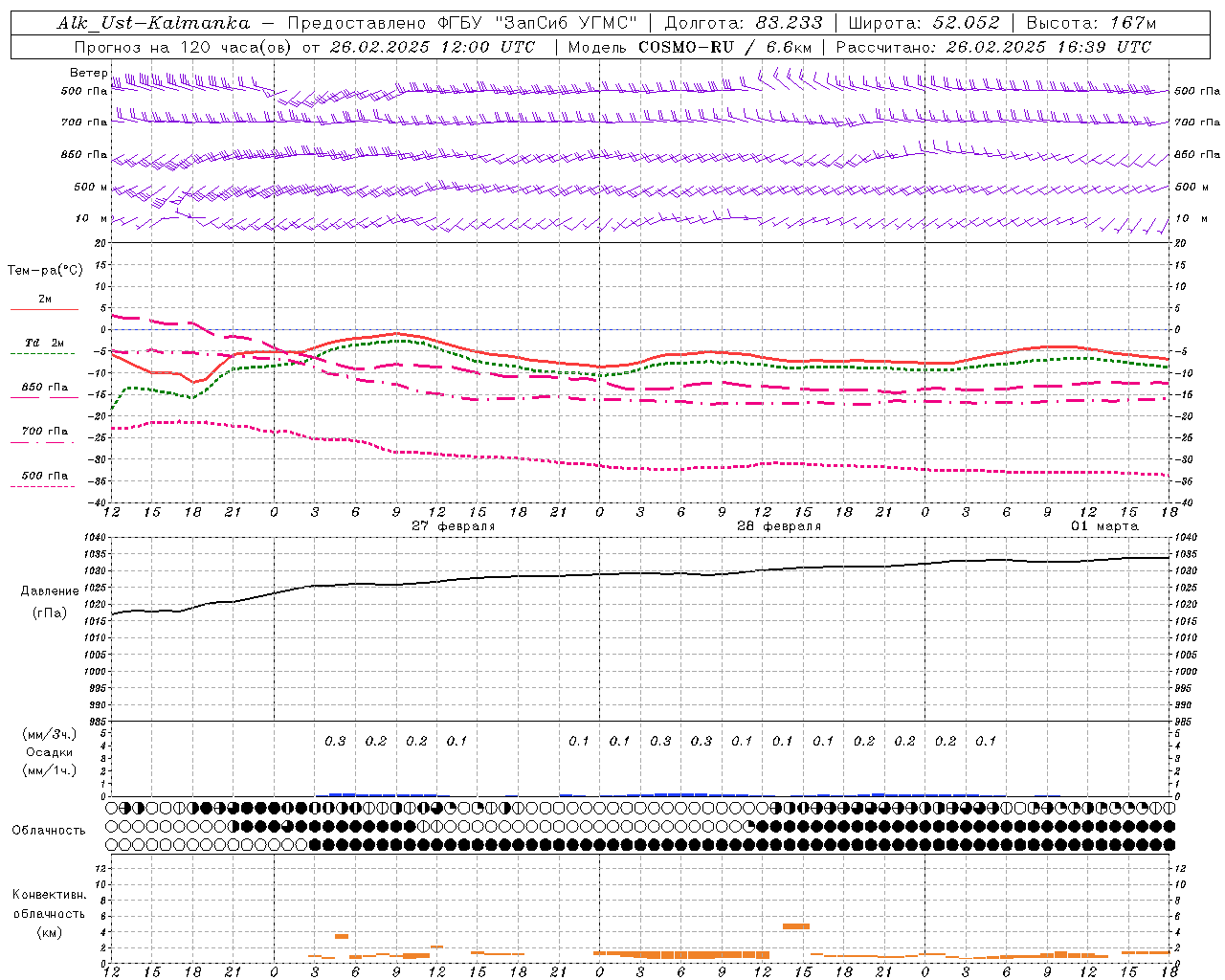Click the 'Тем-ра(°C)' temperature axis label
The height and width of the screenshot is (980, 1225).
tap(45, 271)
